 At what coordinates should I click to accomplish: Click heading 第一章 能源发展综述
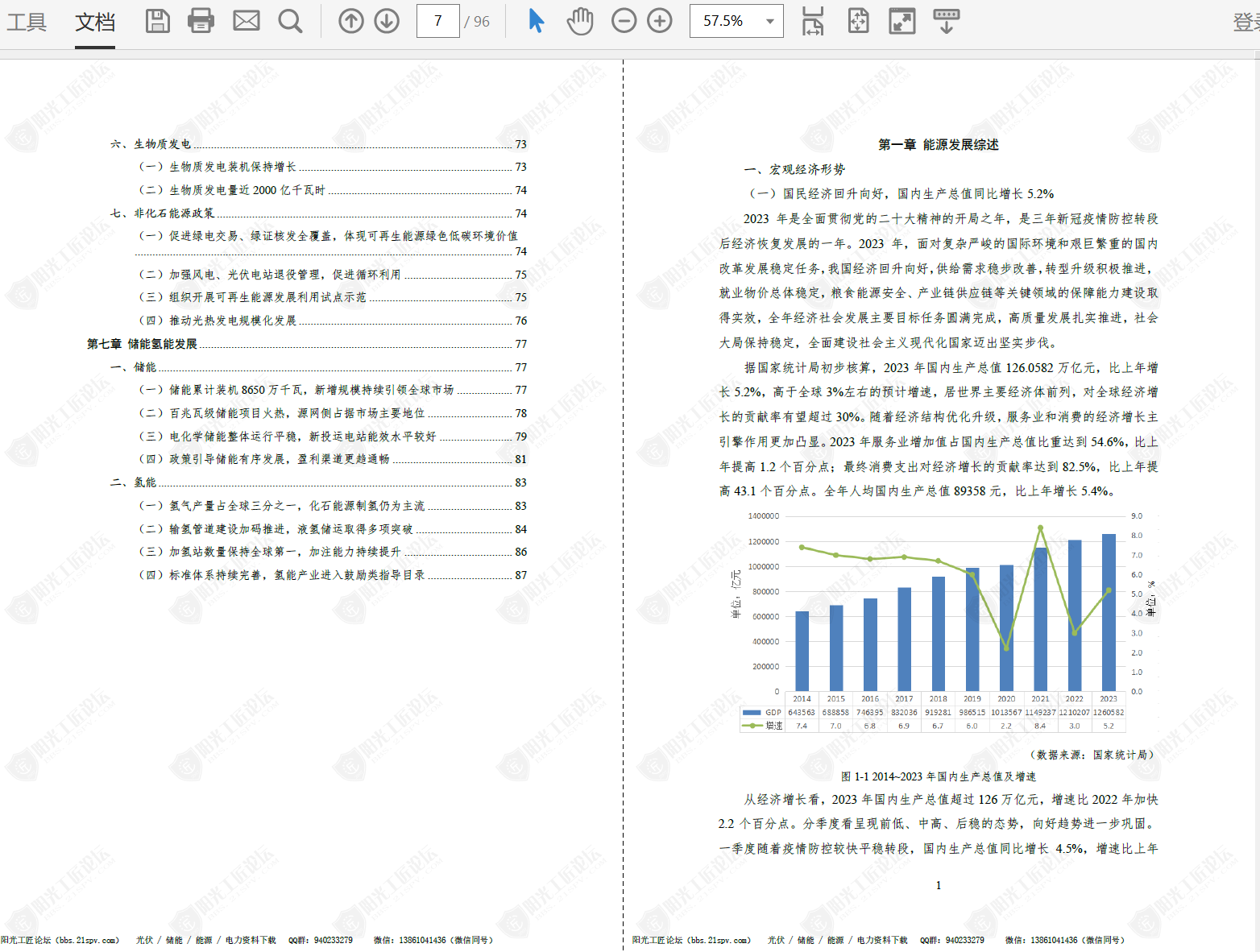coord(939,145)
